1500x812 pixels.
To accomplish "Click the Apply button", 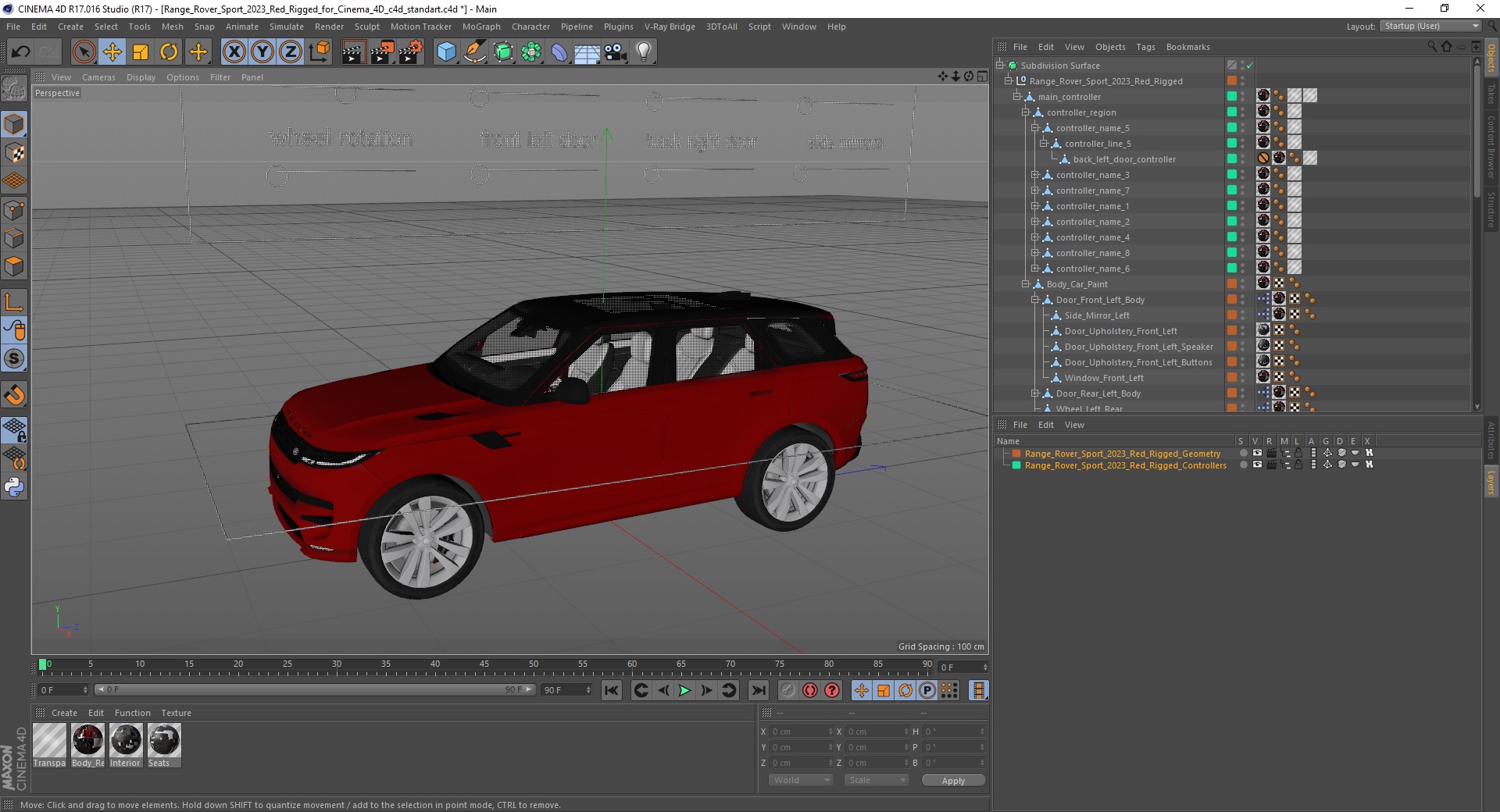I will pos(953,780).
